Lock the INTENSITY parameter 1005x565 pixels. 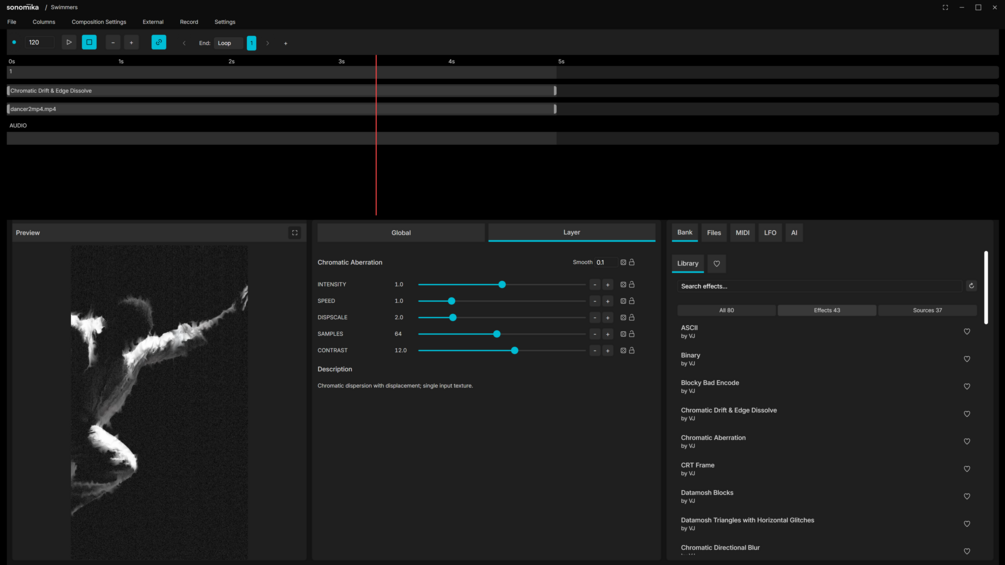(632, 284)
